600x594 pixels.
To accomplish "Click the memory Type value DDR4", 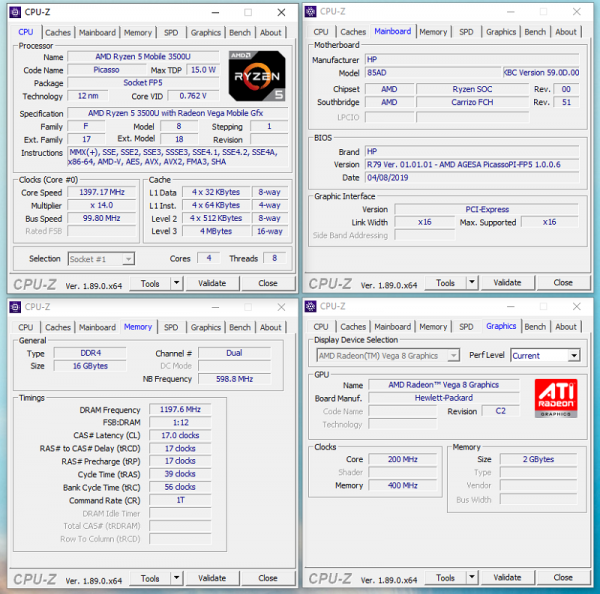I will pyautogui.click(x=90, y=353).
